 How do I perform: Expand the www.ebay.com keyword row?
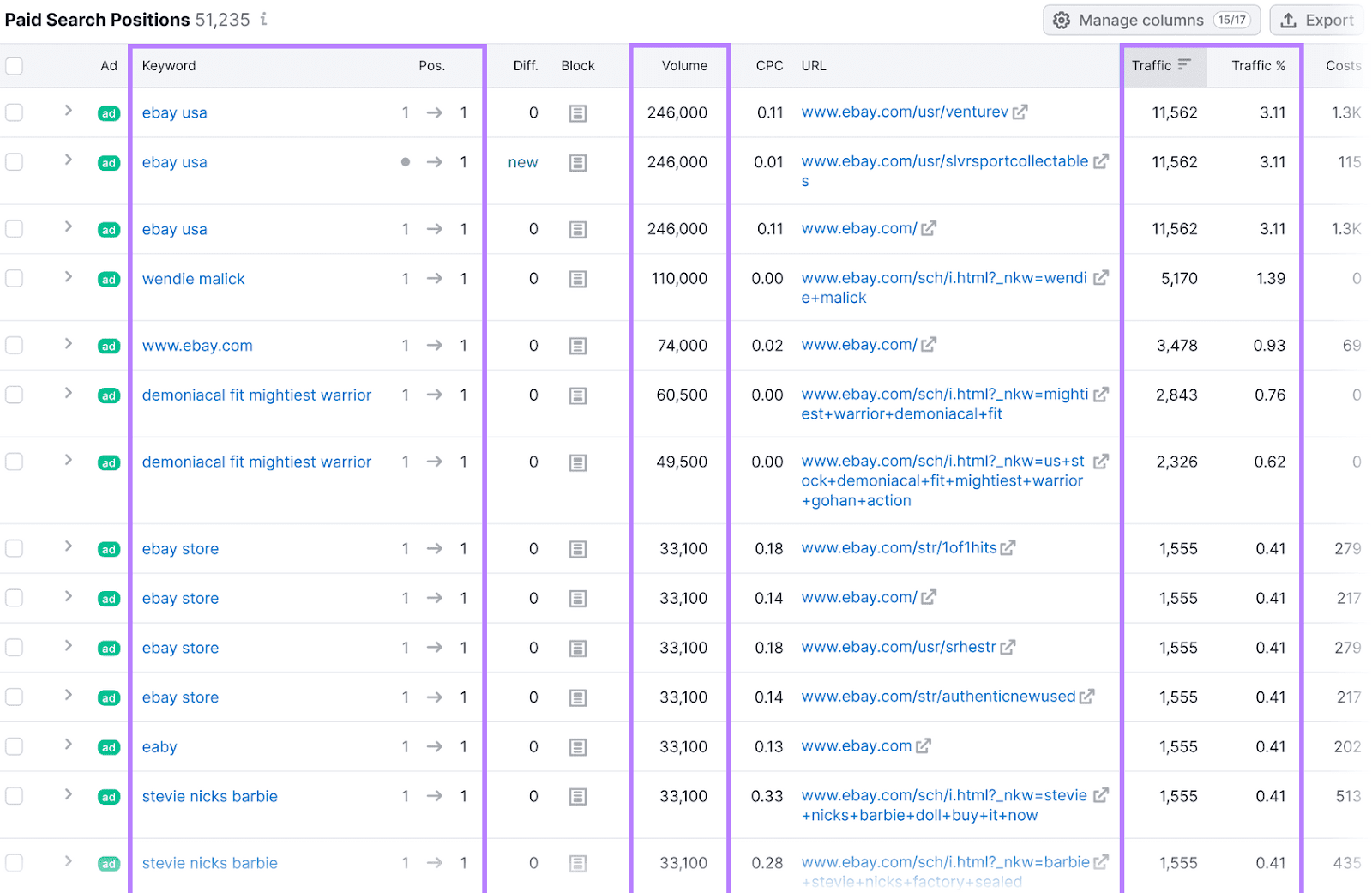69,344
